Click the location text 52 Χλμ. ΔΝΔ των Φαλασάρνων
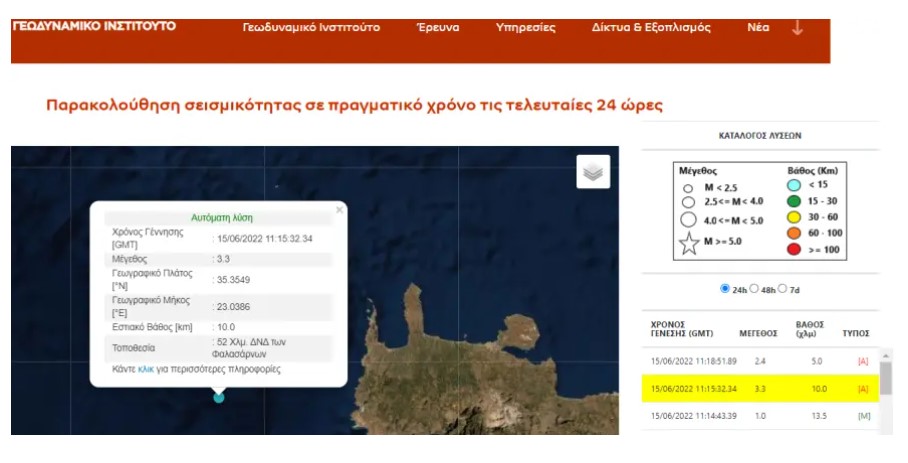 (x=249, y=348)
